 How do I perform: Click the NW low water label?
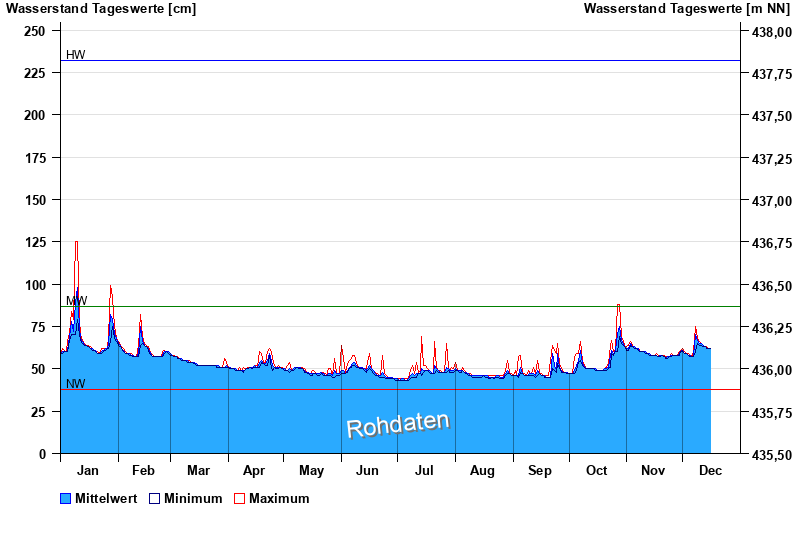[76, 383]
